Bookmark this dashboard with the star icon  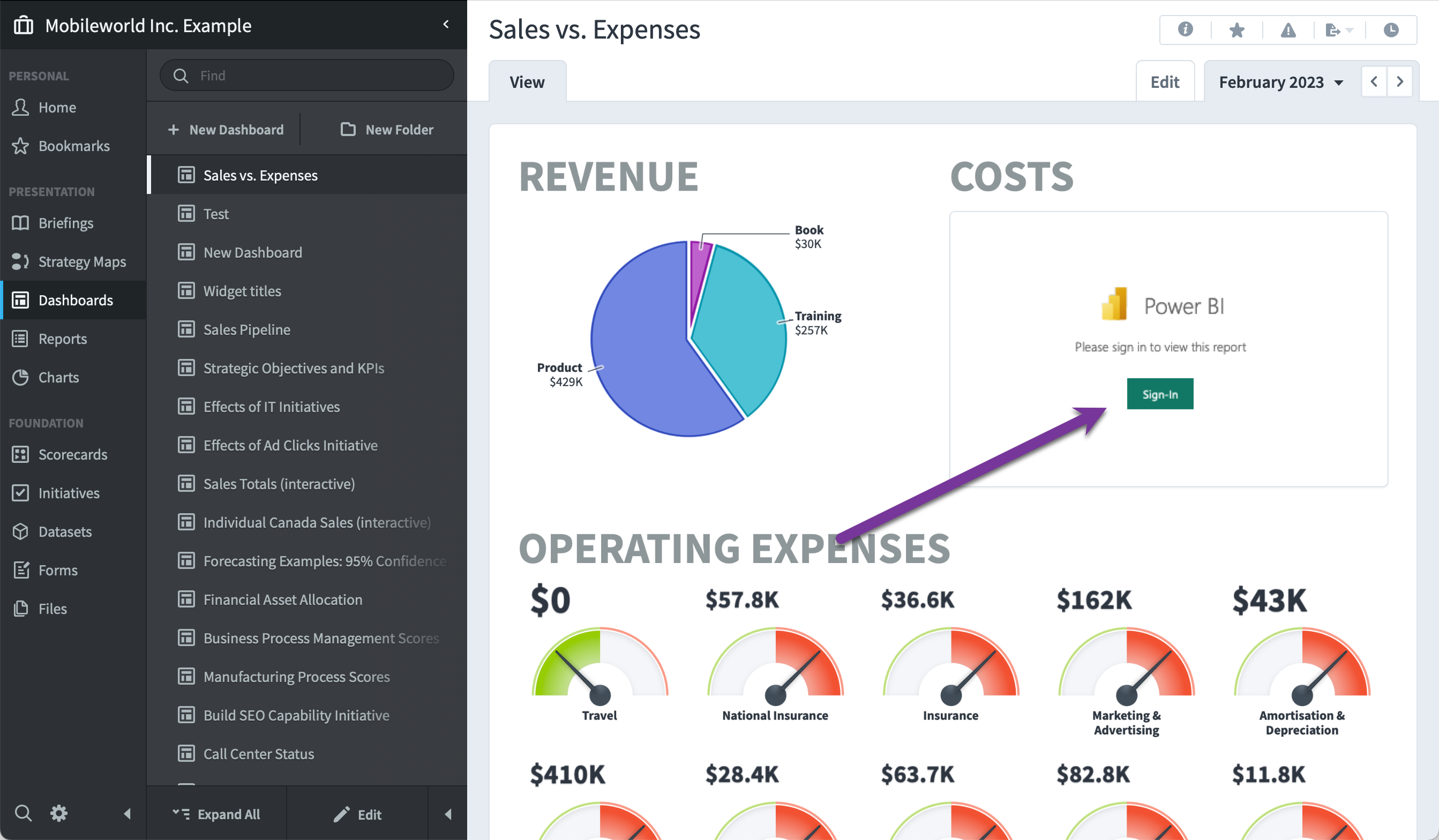(1236, 29)
